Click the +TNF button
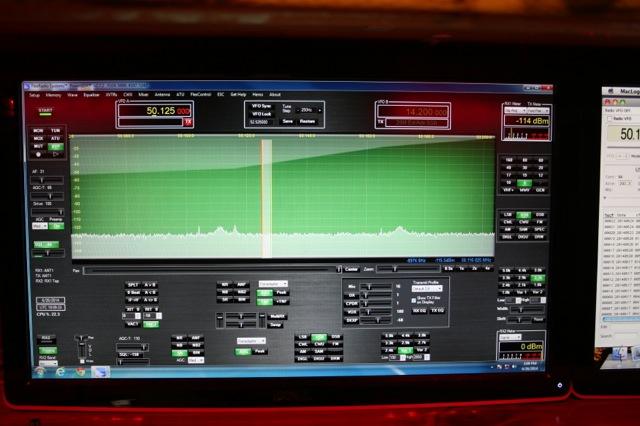This screenshot has height=426, width=640. tap(282, 302)
